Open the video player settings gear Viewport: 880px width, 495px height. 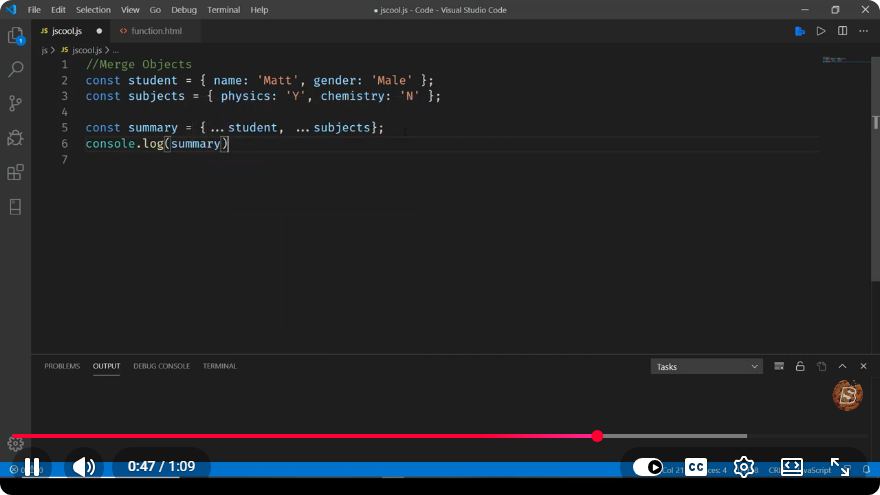744,467
